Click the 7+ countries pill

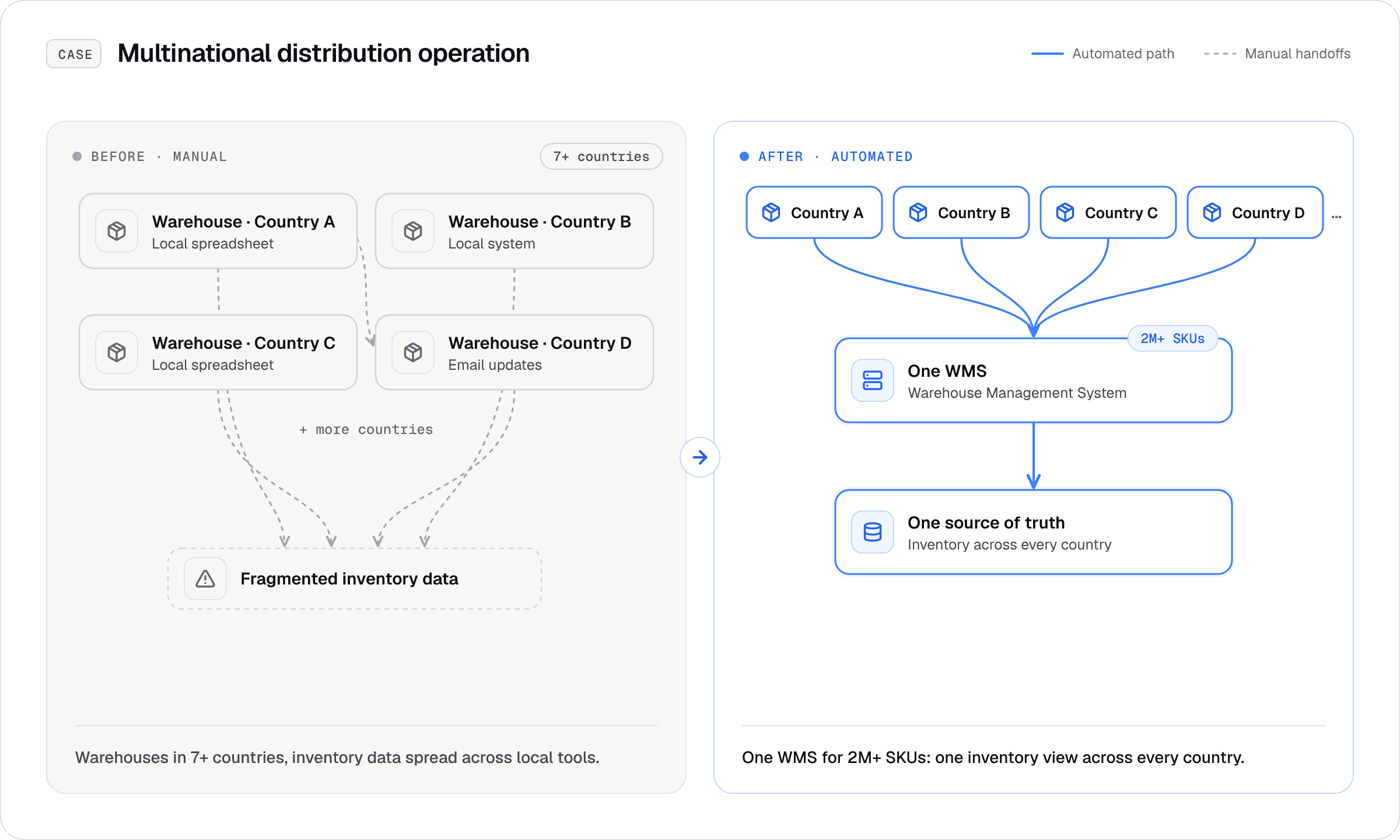601,156
